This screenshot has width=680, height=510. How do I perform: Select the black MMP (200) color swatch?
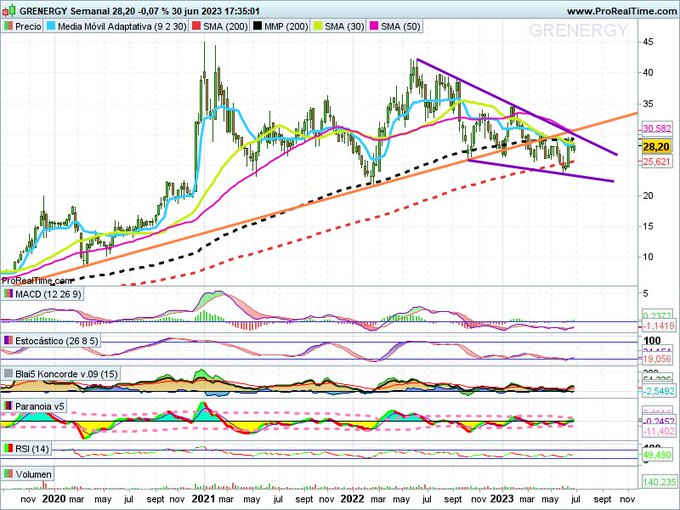tap(257, 26)
